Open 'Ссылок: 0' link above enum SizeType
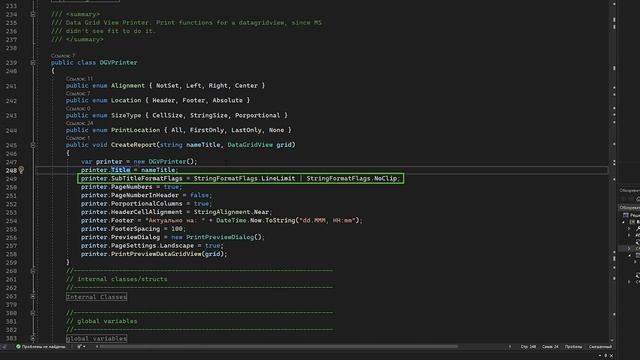This screenshot has width=640, height=360. tap(78, 109)
